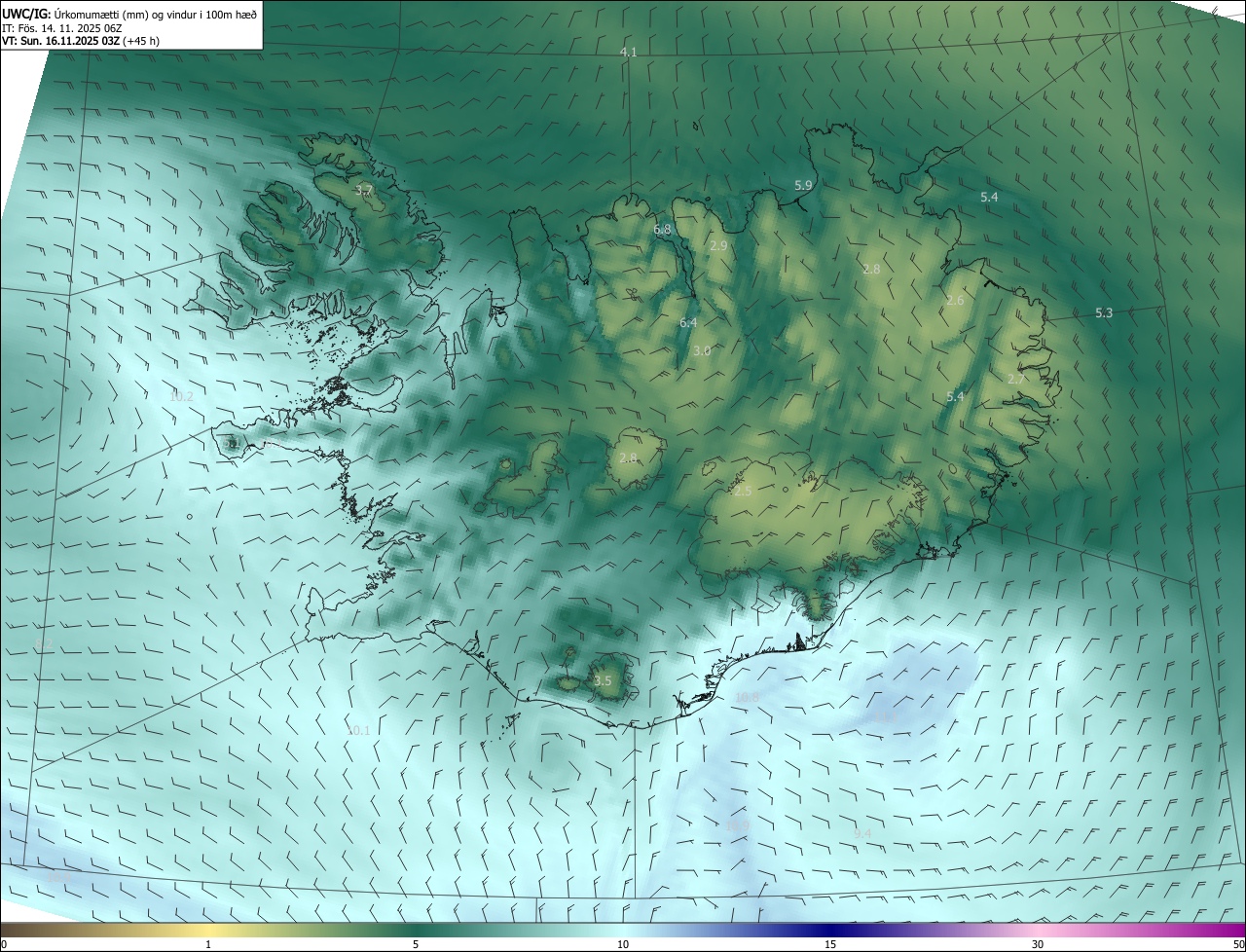
Task: Click the 2.5 value label on the map
Action: coord(743,492)
